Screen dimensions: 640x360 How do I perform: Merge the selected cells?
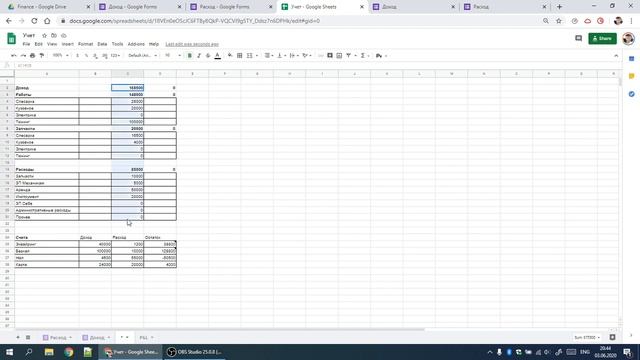point(249,56)
